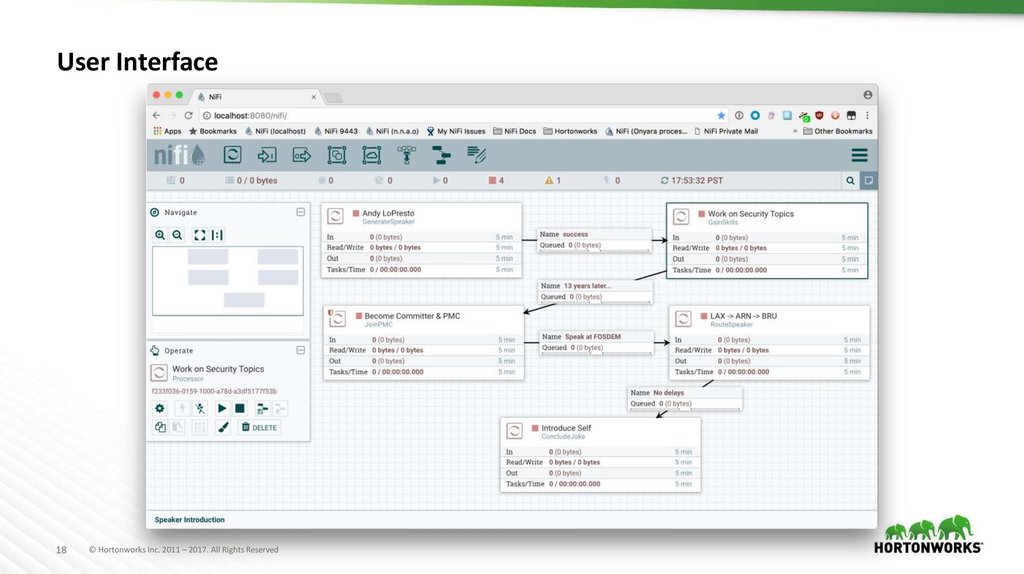Select the Template toolbar icon

[441, 155]
